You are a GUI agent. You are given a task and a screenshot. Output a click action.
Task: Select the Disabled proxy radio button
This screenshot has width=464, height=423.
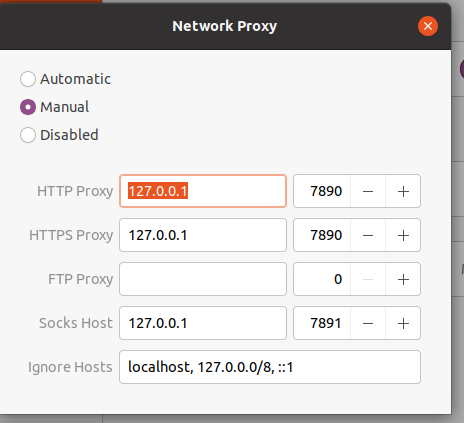28,135
